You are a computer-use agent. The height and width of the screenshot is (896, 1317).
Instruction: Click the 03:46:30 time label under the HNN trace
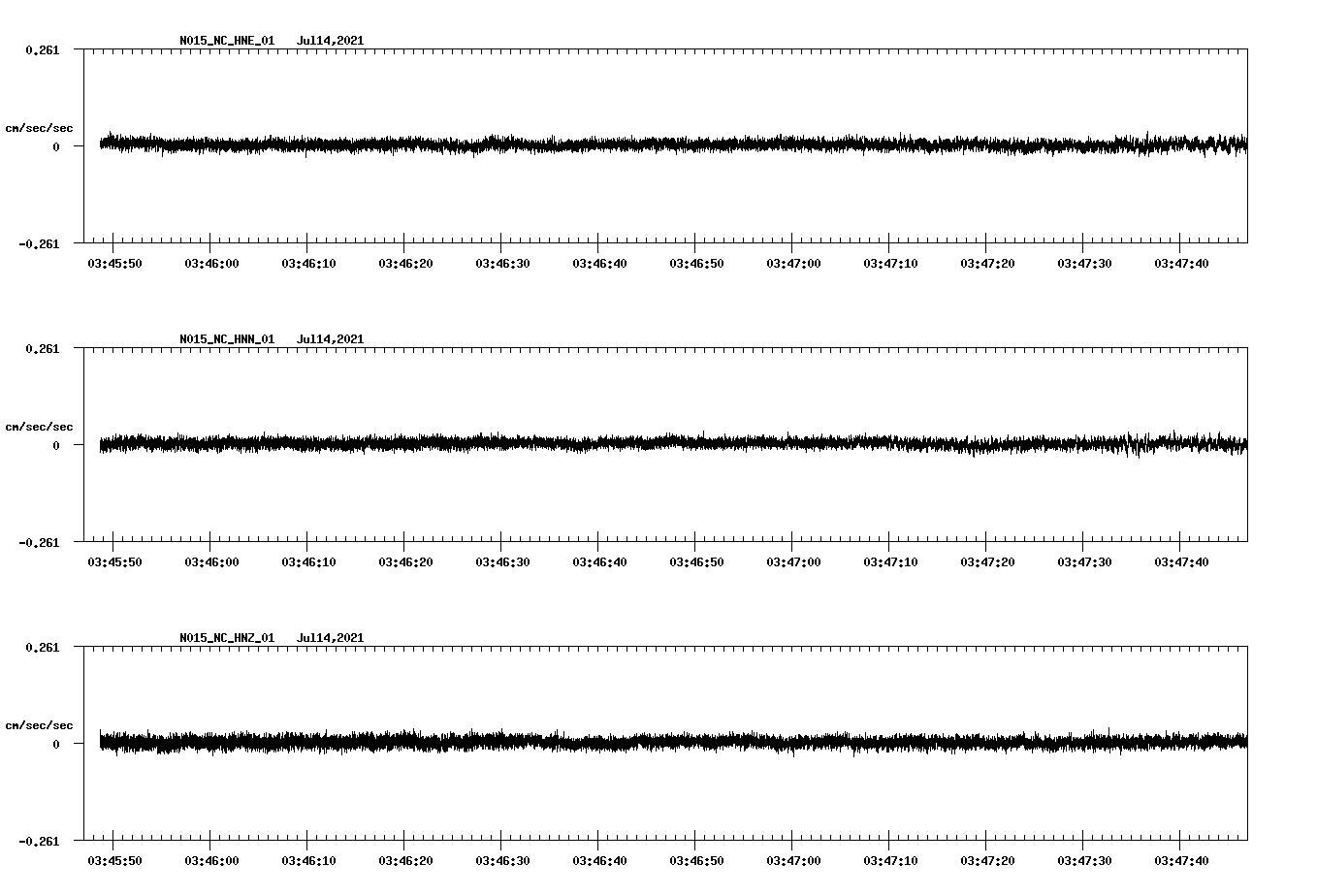point(500,560)
